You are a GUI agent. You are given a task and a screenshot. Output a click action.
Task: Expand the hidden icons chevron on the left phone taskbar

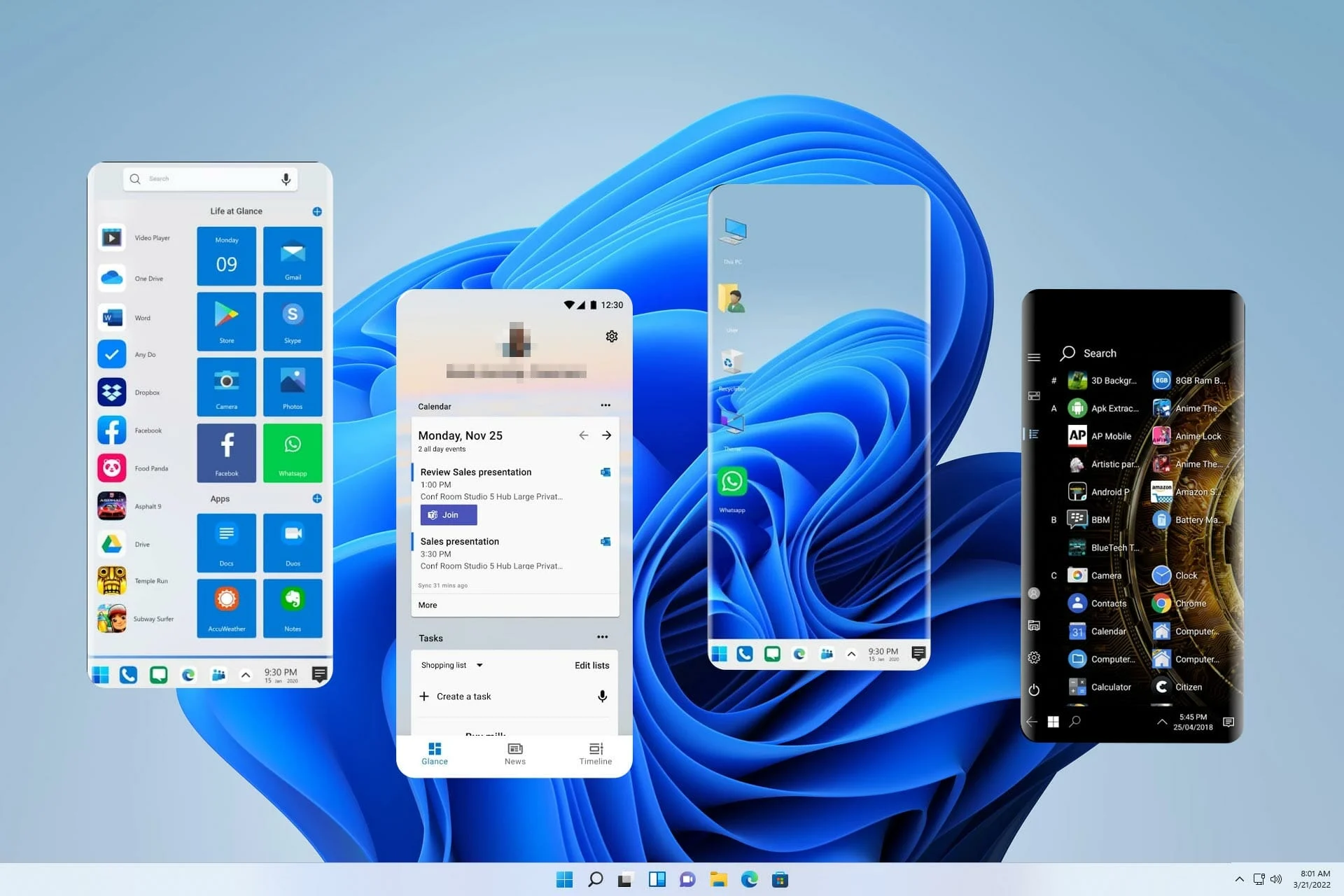point(245,674)
